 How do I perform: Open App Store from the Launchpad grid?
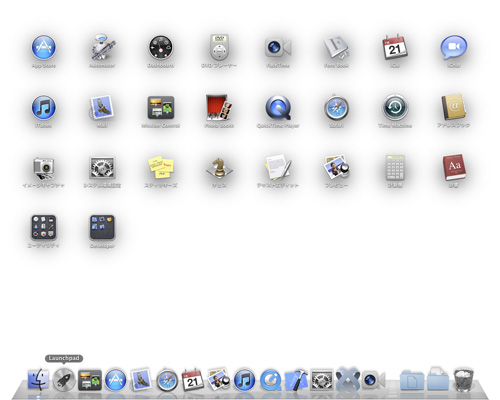pos(44,47)
